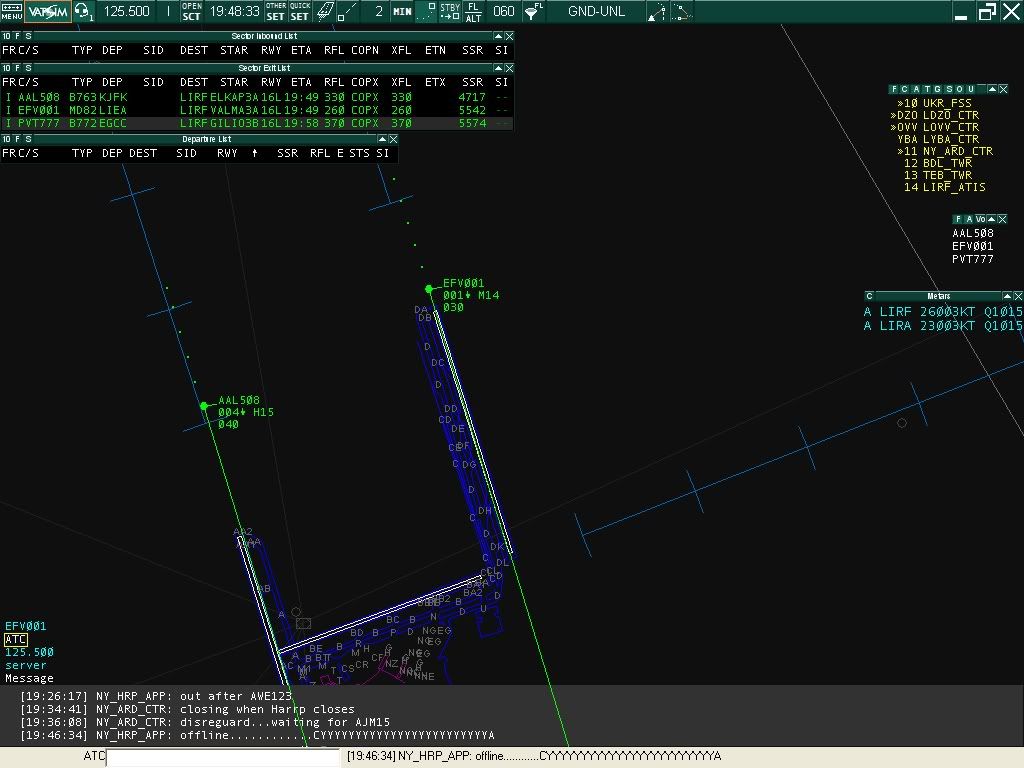Click the flight strip icon

[325, 11]
